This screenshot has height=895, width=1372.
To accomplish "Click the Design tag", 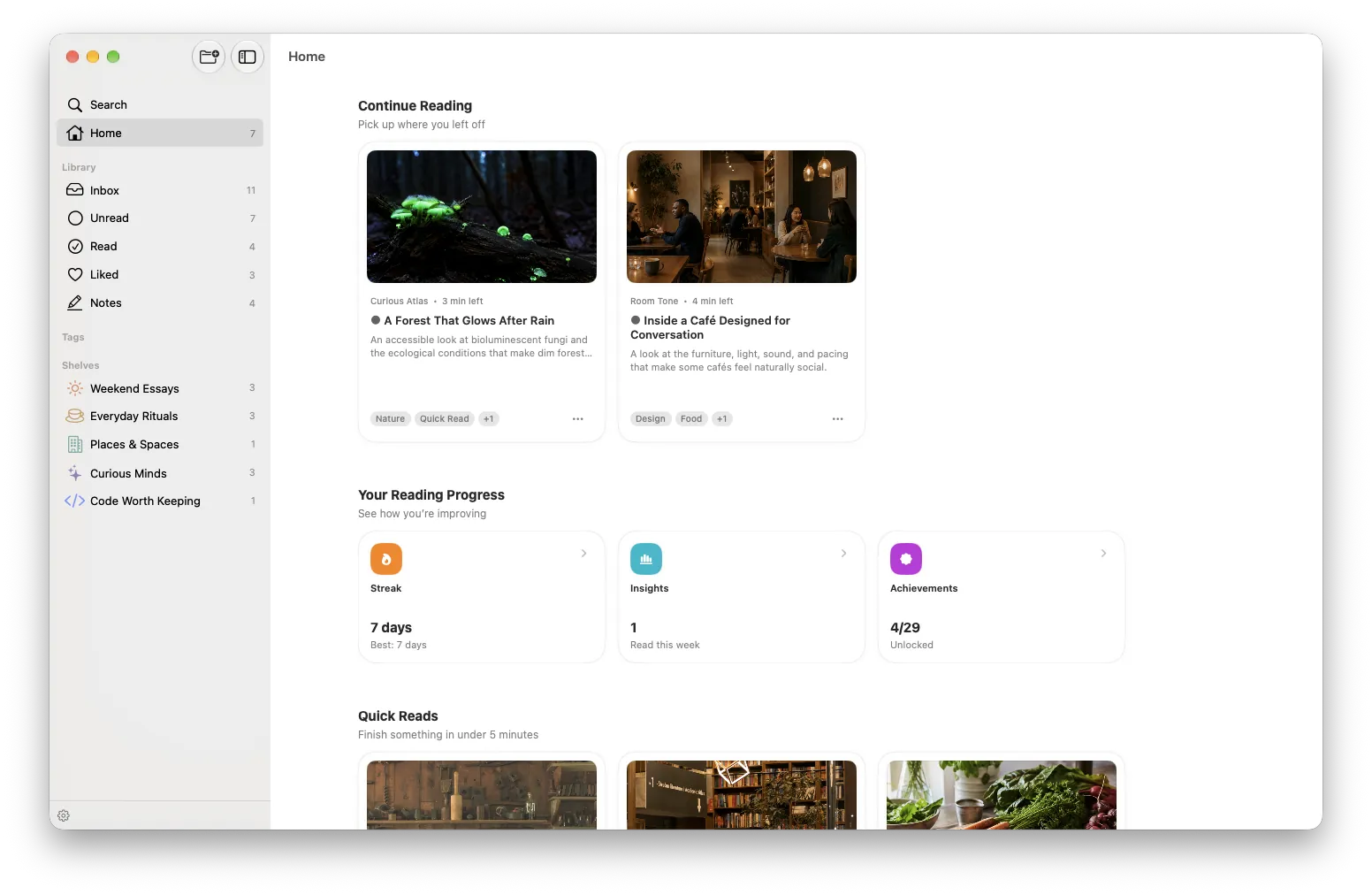I will 651,419.
